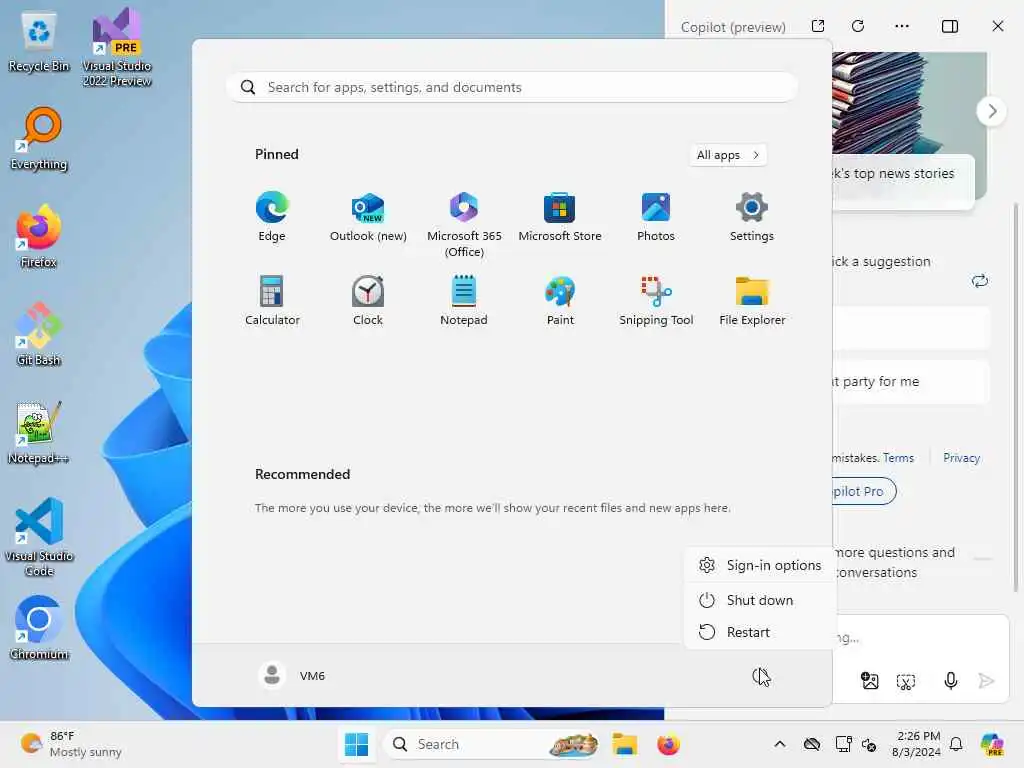Select Git Bash desktop shortcut
1024x768 pixels.
[x=39, y=334]
